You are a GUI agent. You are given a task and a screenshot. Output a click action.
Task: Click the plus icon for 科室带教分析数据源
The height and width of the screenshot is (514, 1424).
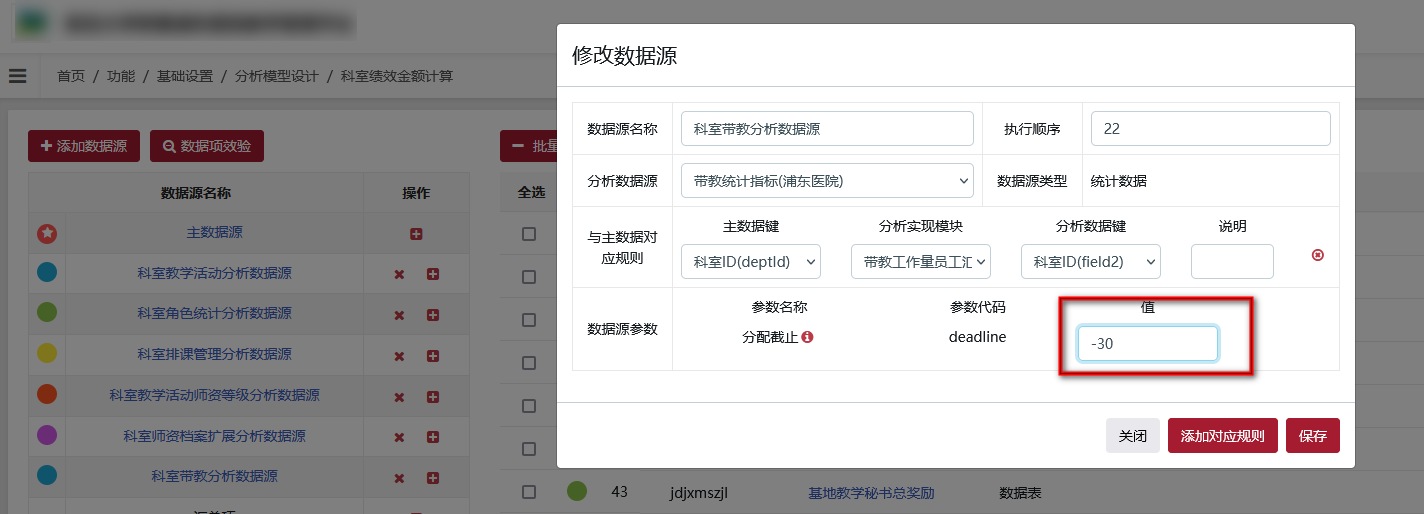433,477
